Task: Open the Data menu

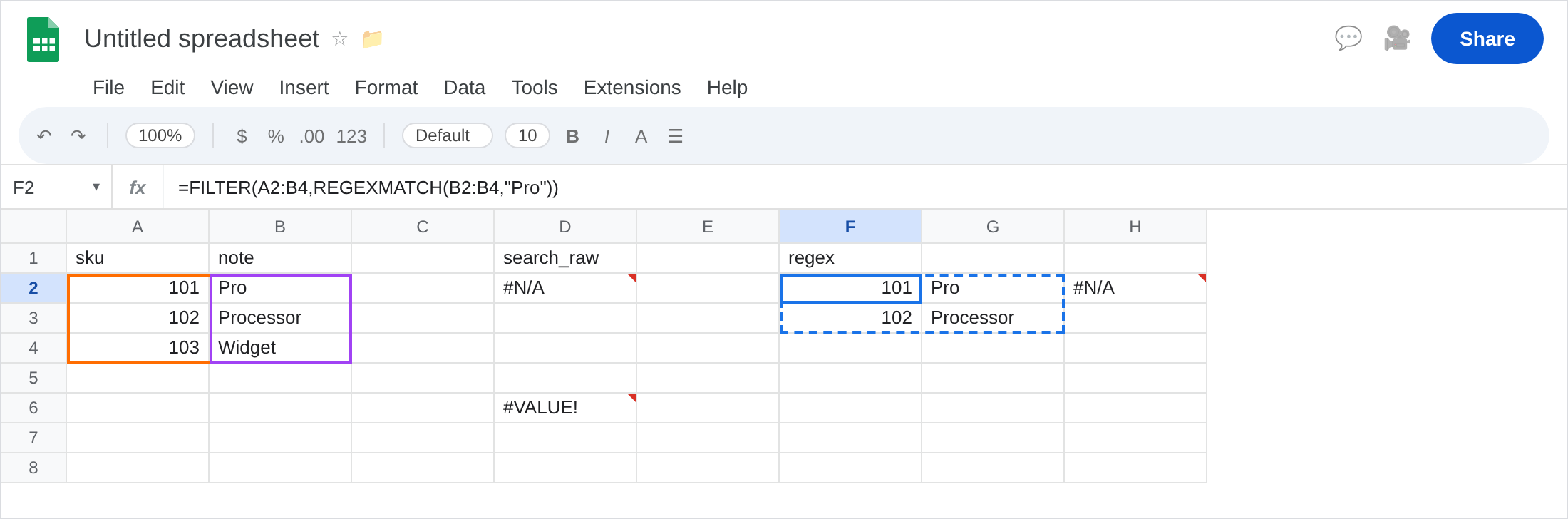Action: click(x=464, y=87)
